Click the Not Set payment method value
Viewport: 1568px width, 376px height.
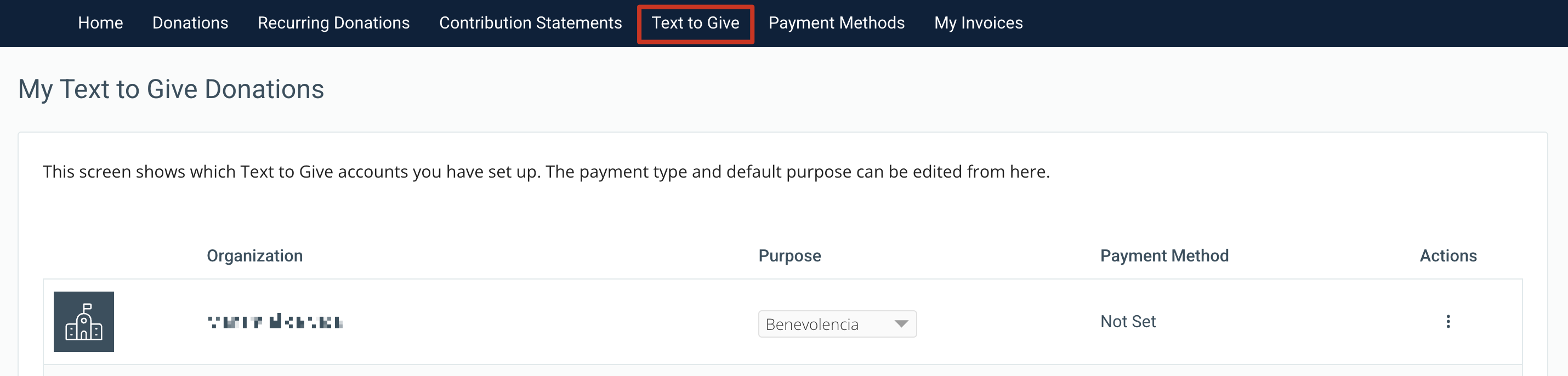[x=1128, y=321]
